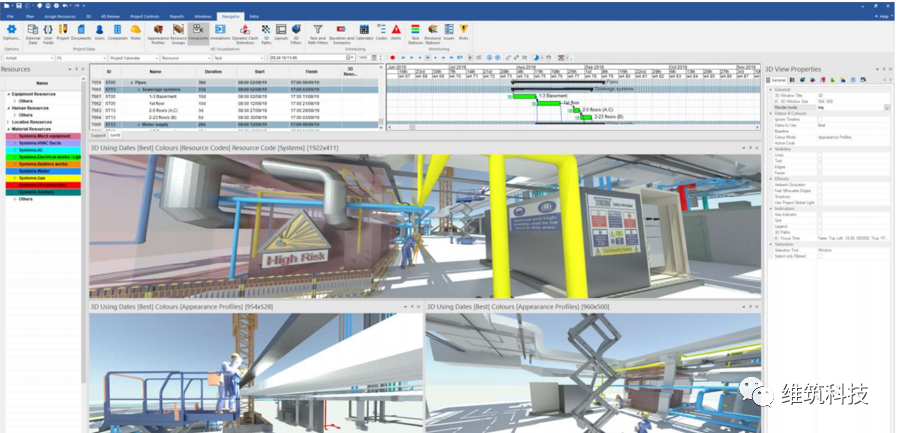
Task: Open Baselines and Scenarios
Action: (342, 33)
